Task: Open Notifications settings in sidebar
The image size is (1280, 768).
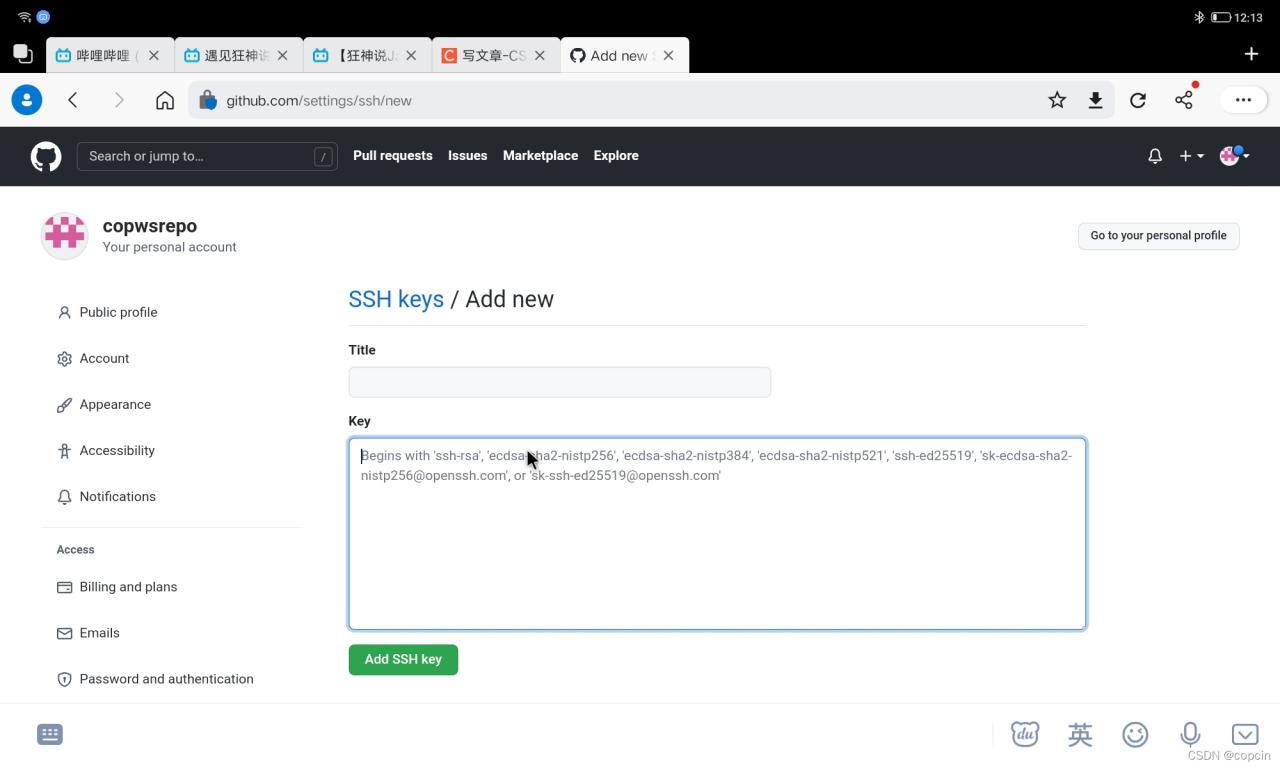Action: tap(117, 496)
